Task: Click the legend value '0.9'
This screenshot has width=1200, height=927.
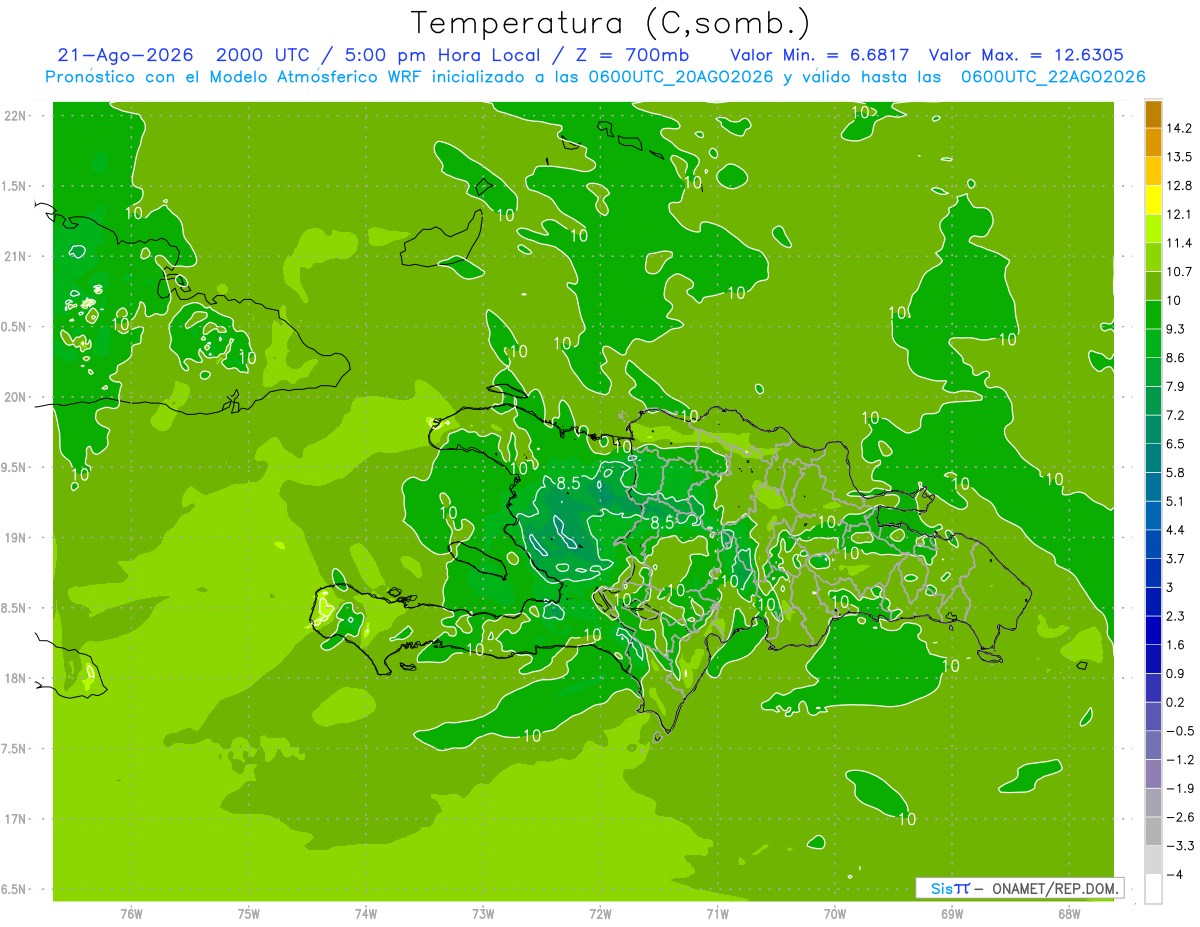Action: pos(1176,673)
